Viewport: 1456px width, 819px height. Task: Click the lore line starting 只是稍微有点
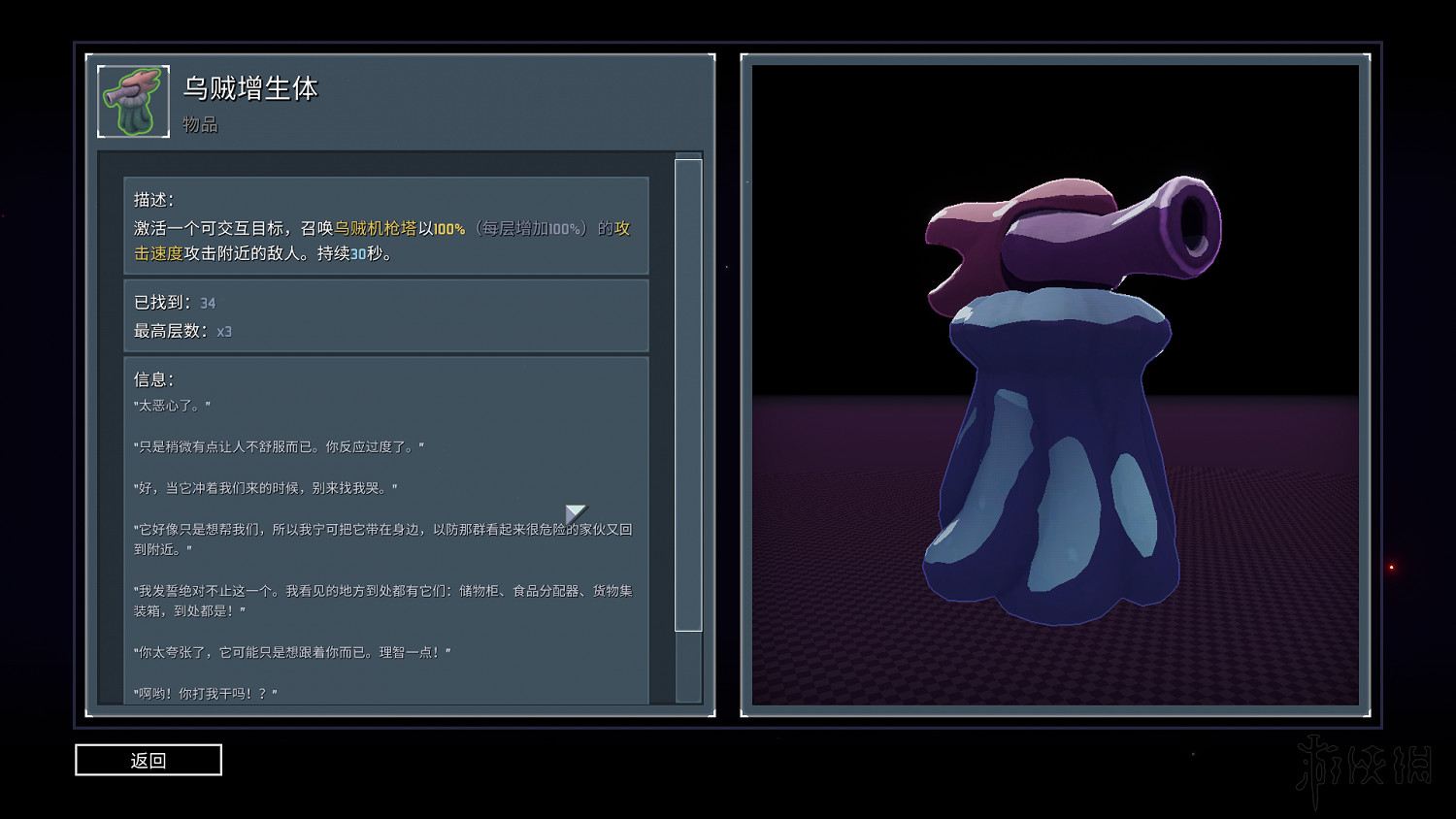click(279, 446)
